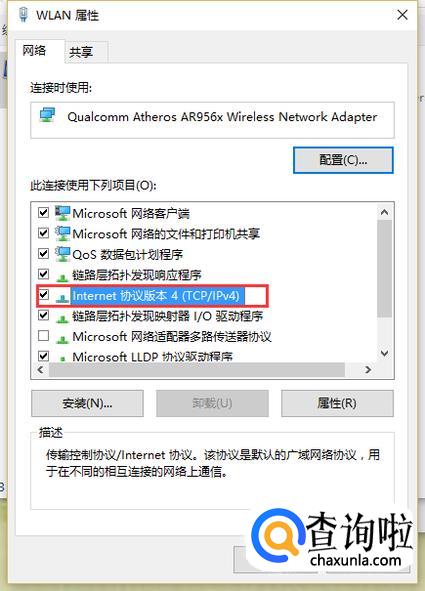Open the 配置(C)... button
425x591 pixels.
343,160
